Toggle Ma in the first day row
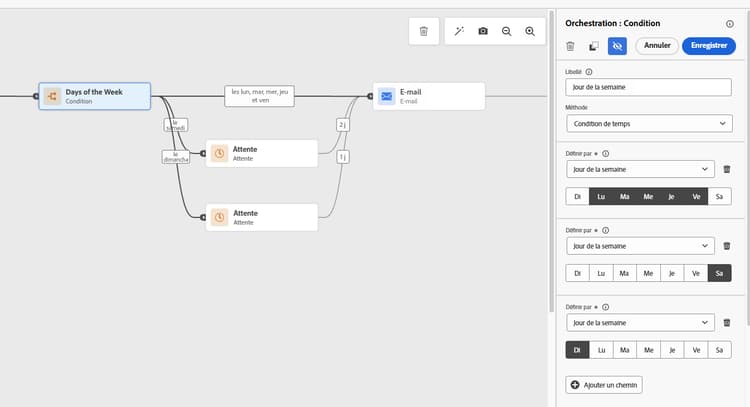Viewport: 750px width, 407px height. tap(624, 197)
